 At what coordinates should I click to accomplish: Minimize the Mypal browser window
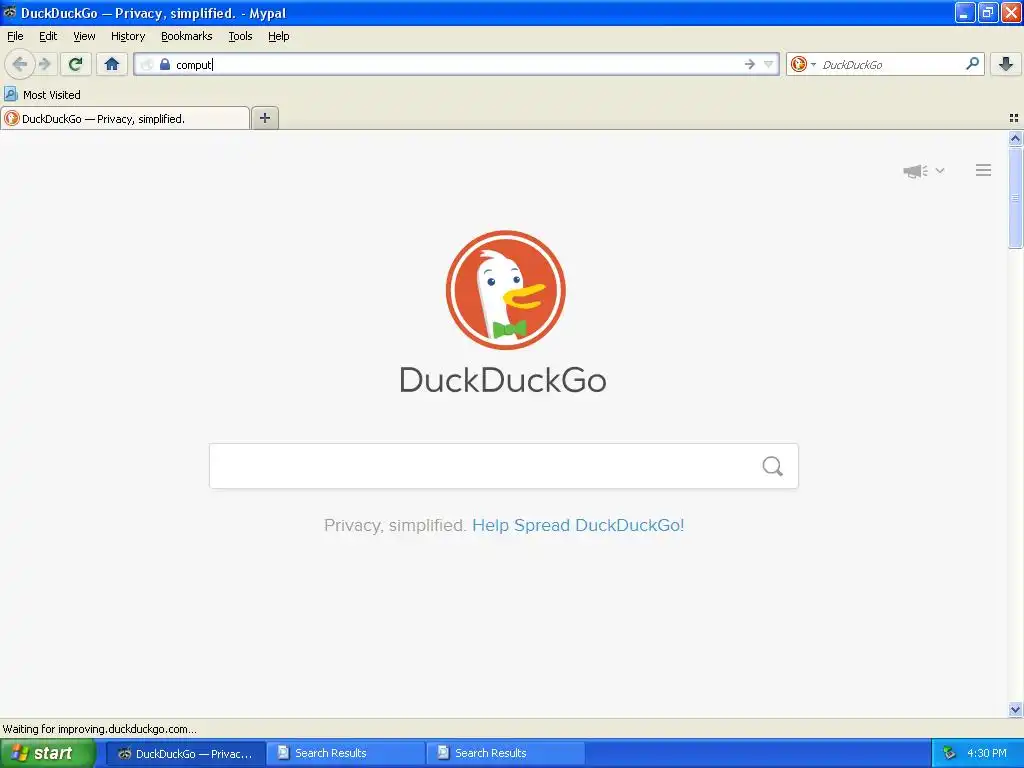click(x=965, y=12)
